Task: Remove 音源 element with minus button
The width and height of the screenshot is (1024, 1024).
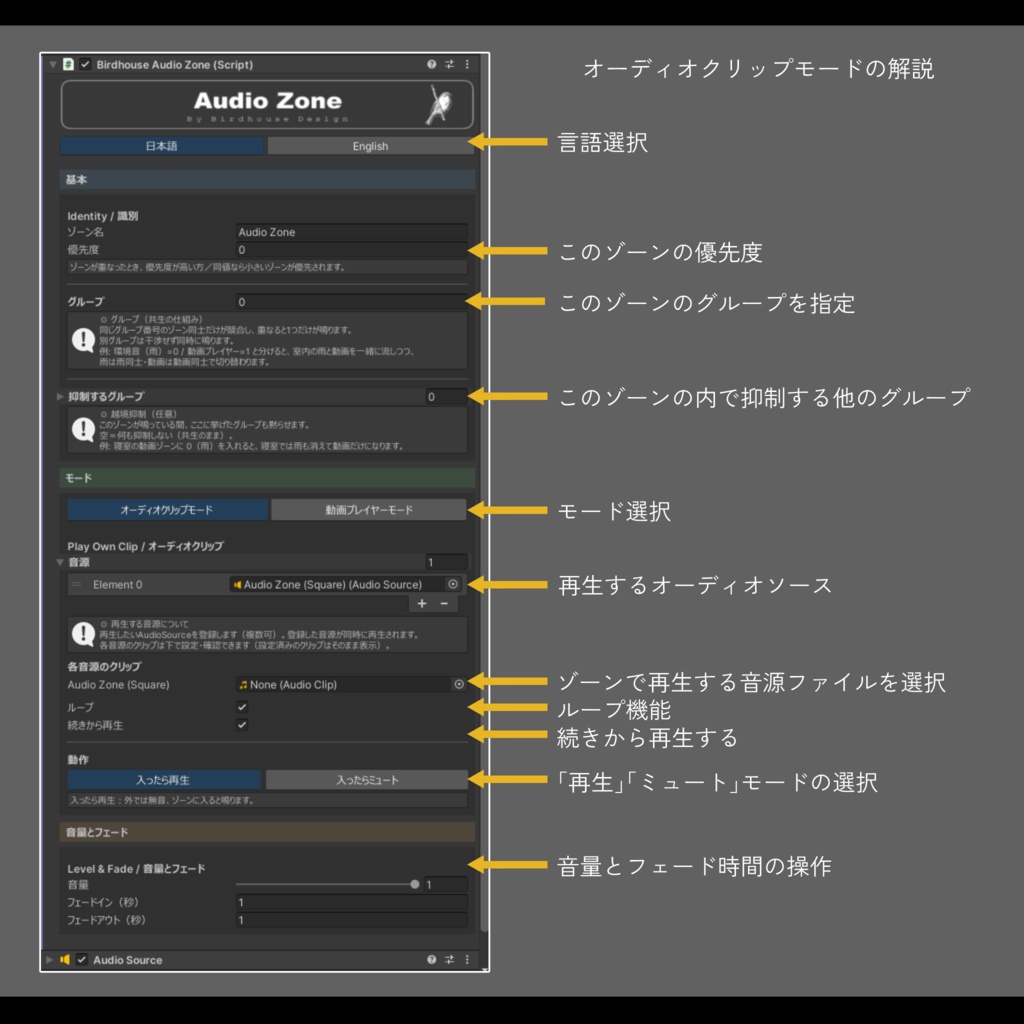Action: (445, 603)
